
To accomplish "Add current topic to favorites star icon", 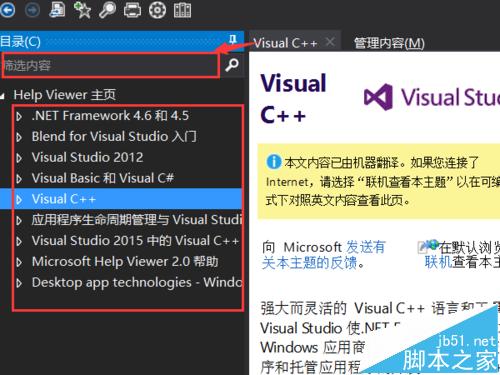I will 82,10.
